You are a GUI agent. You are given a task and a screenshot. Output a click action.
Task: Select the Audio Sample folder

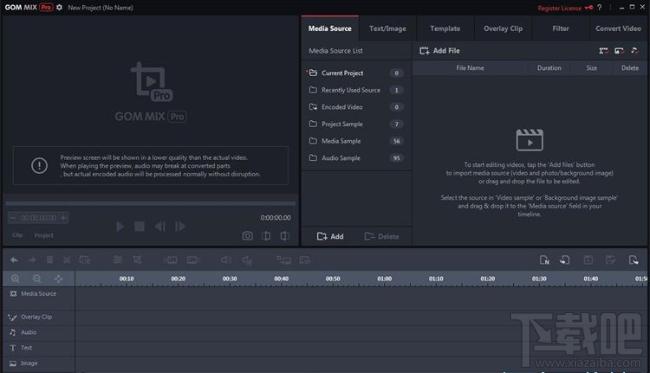pyautogui.click(x=356, y=158)
